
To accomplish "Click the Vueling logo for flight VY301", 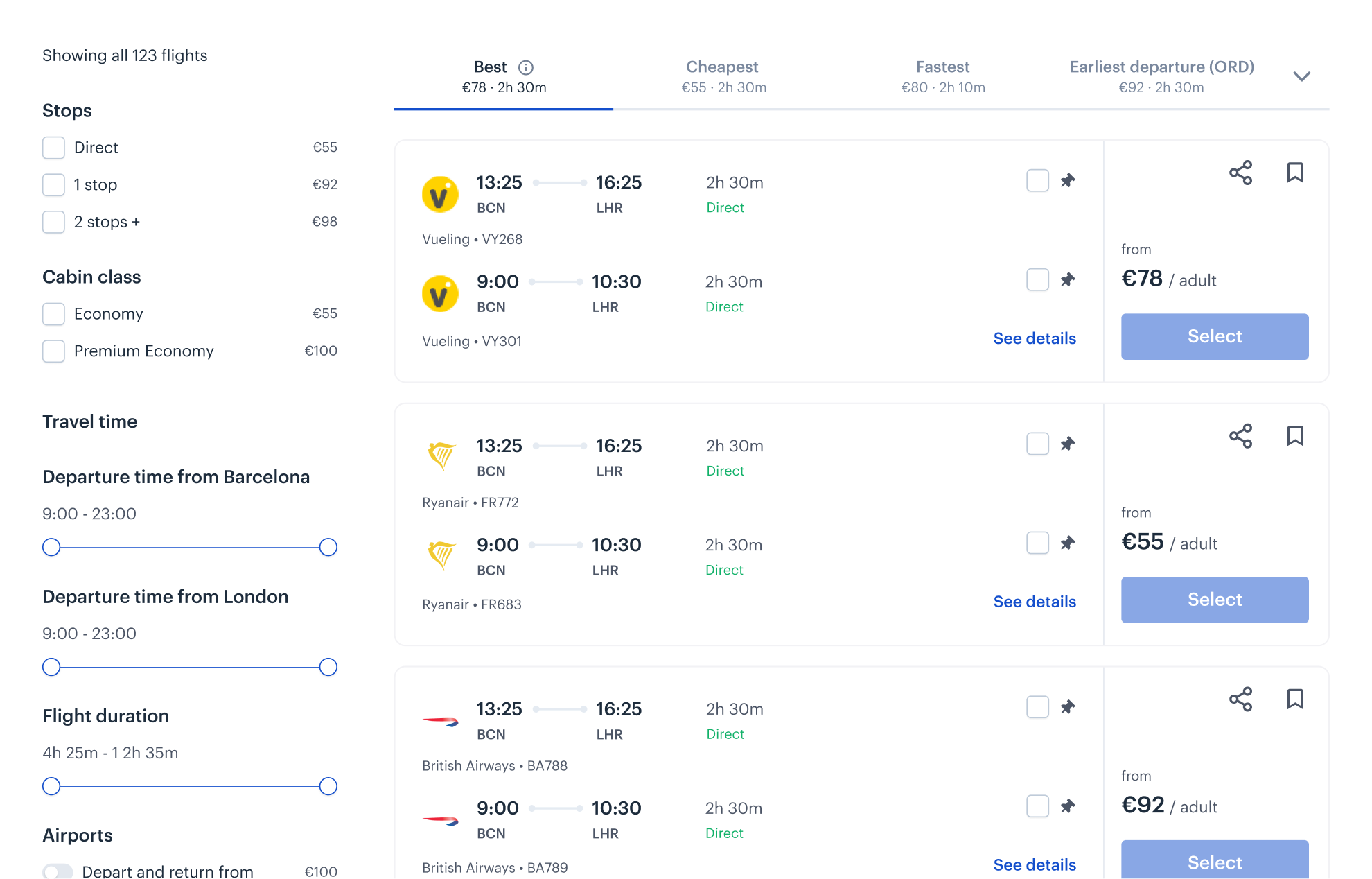I will [x=440, y=293].
